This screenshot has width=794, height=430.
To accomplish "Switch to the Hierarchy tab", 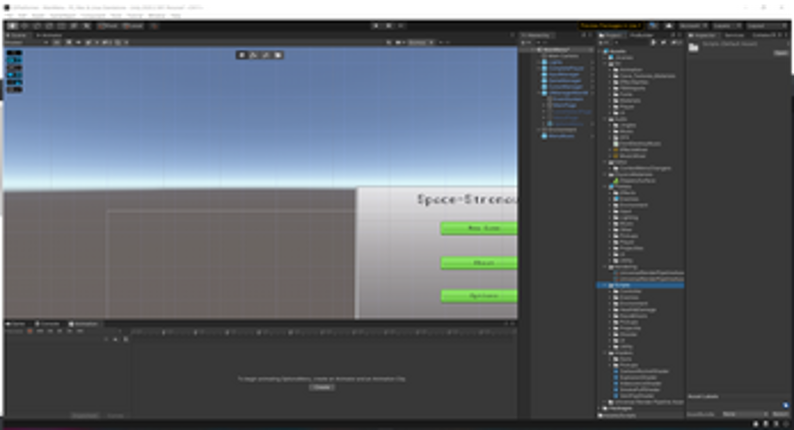I will [538, 35].
